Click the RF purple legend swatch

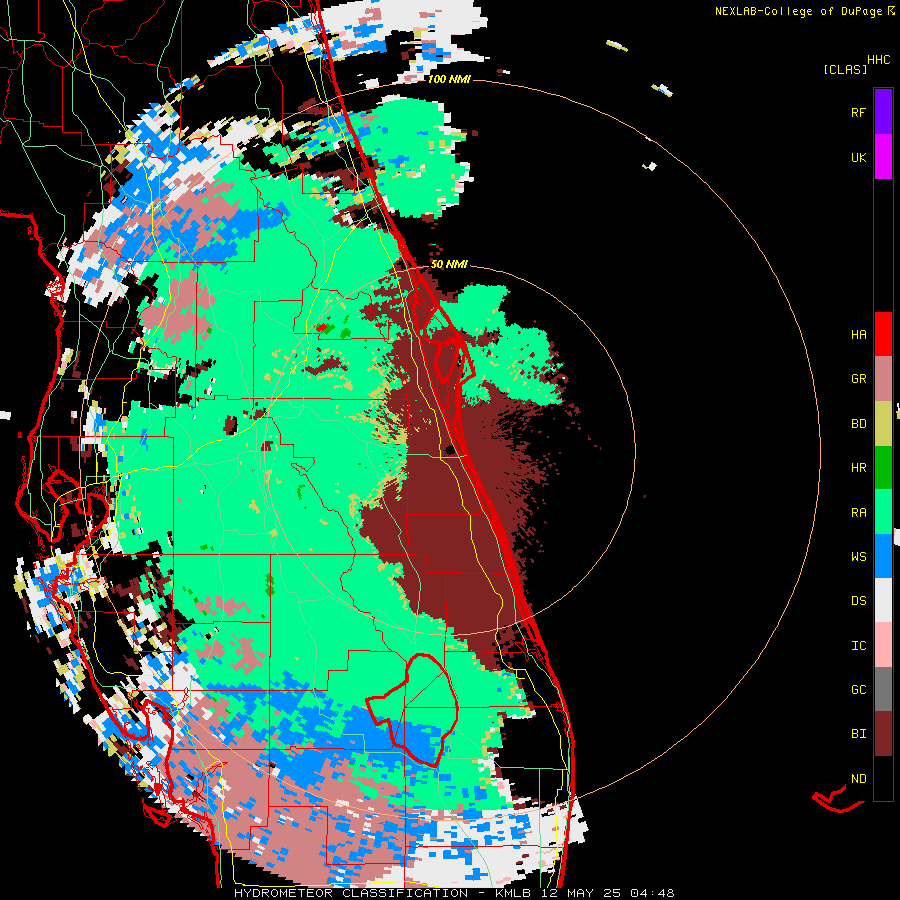coord(883,112)
